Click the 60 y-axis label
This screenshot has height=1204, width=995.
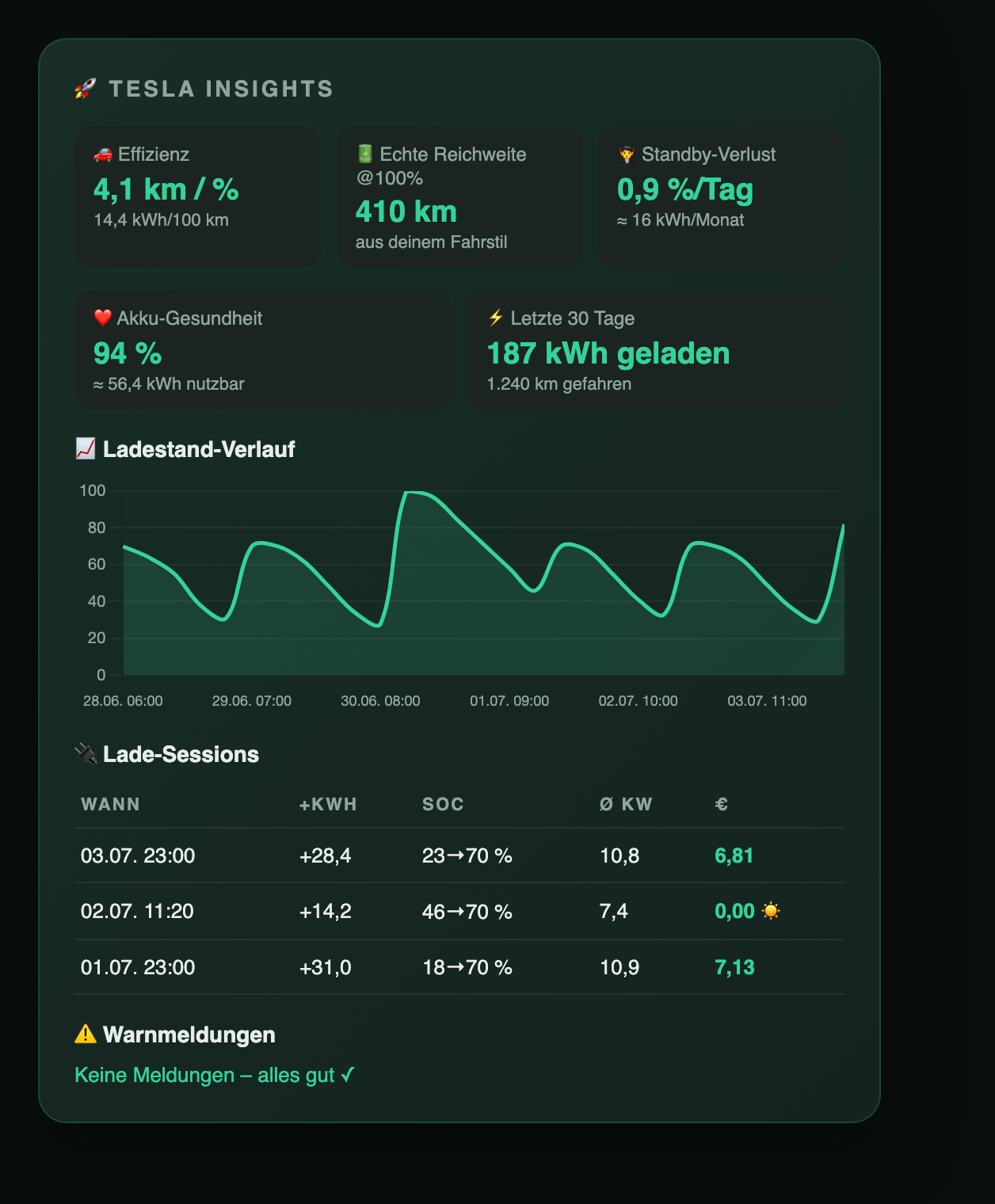97,565
